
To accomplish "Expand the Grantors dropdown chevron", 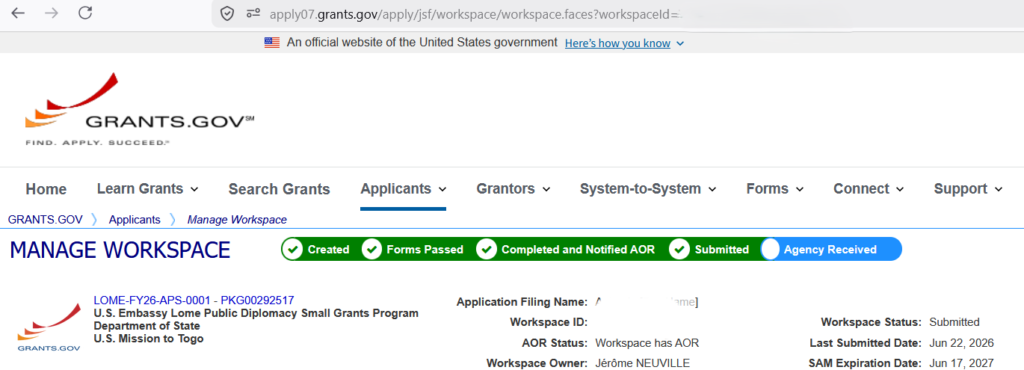I will tap(546, 189).
